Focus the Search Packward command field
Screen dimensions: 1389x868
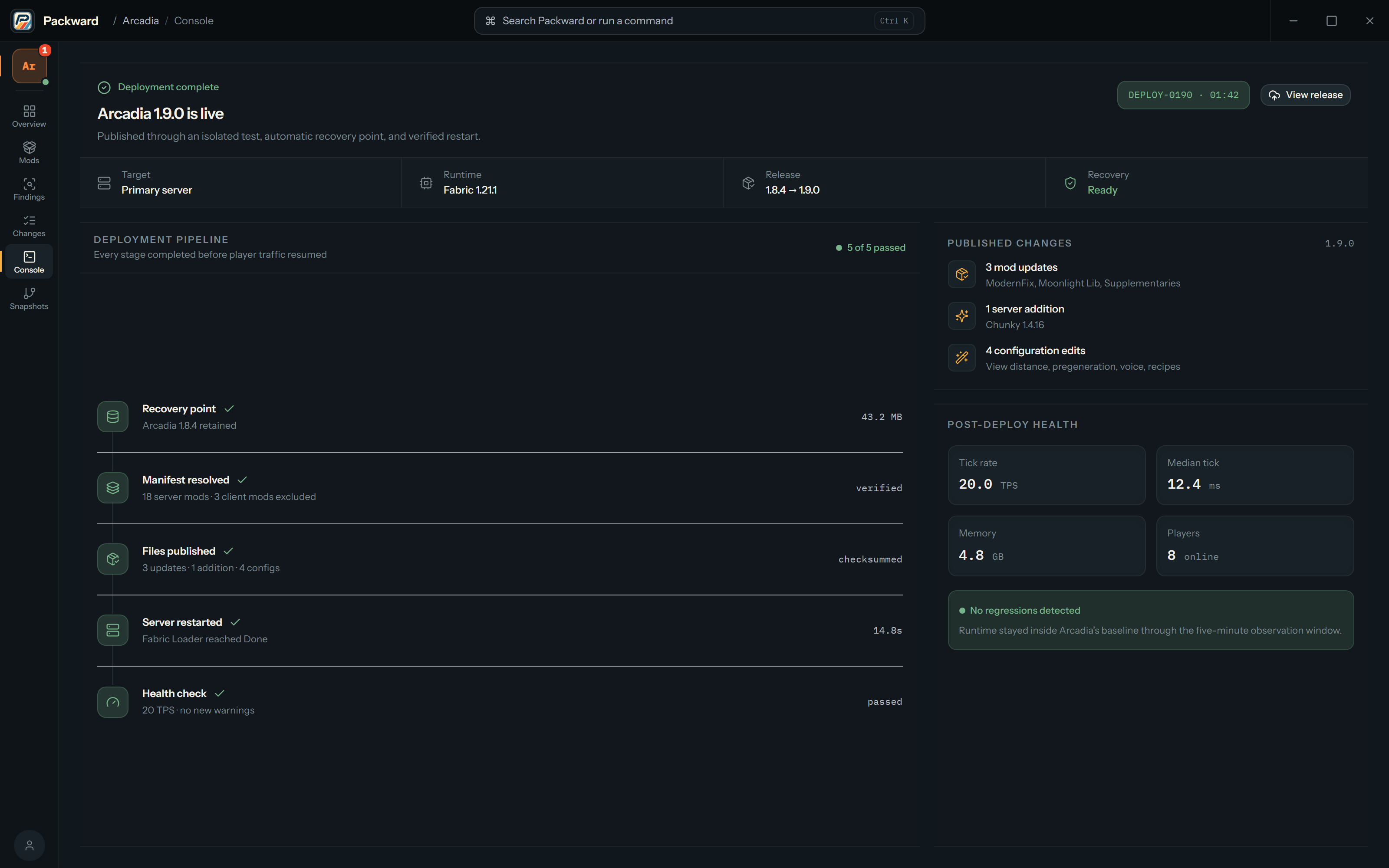click(x=699, y=21)
